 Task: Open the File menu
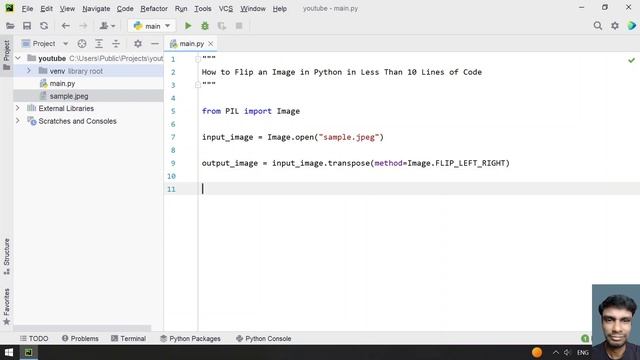[27, 9]
